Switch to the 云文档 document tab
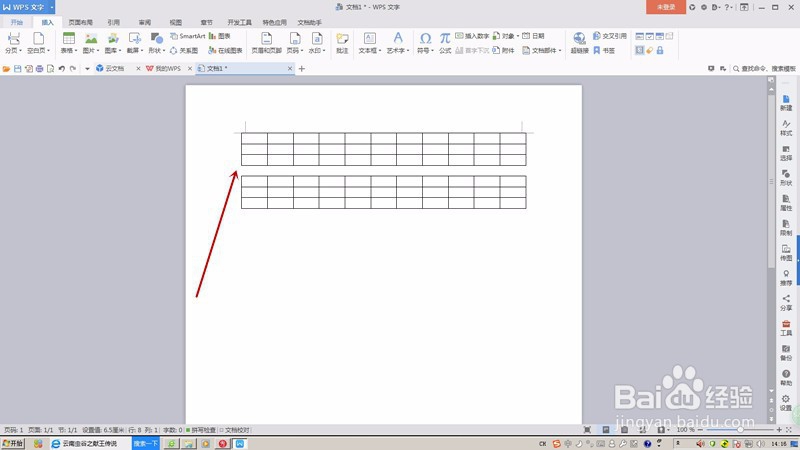Viewport: 800px width, 450px height. coord(114,68)
